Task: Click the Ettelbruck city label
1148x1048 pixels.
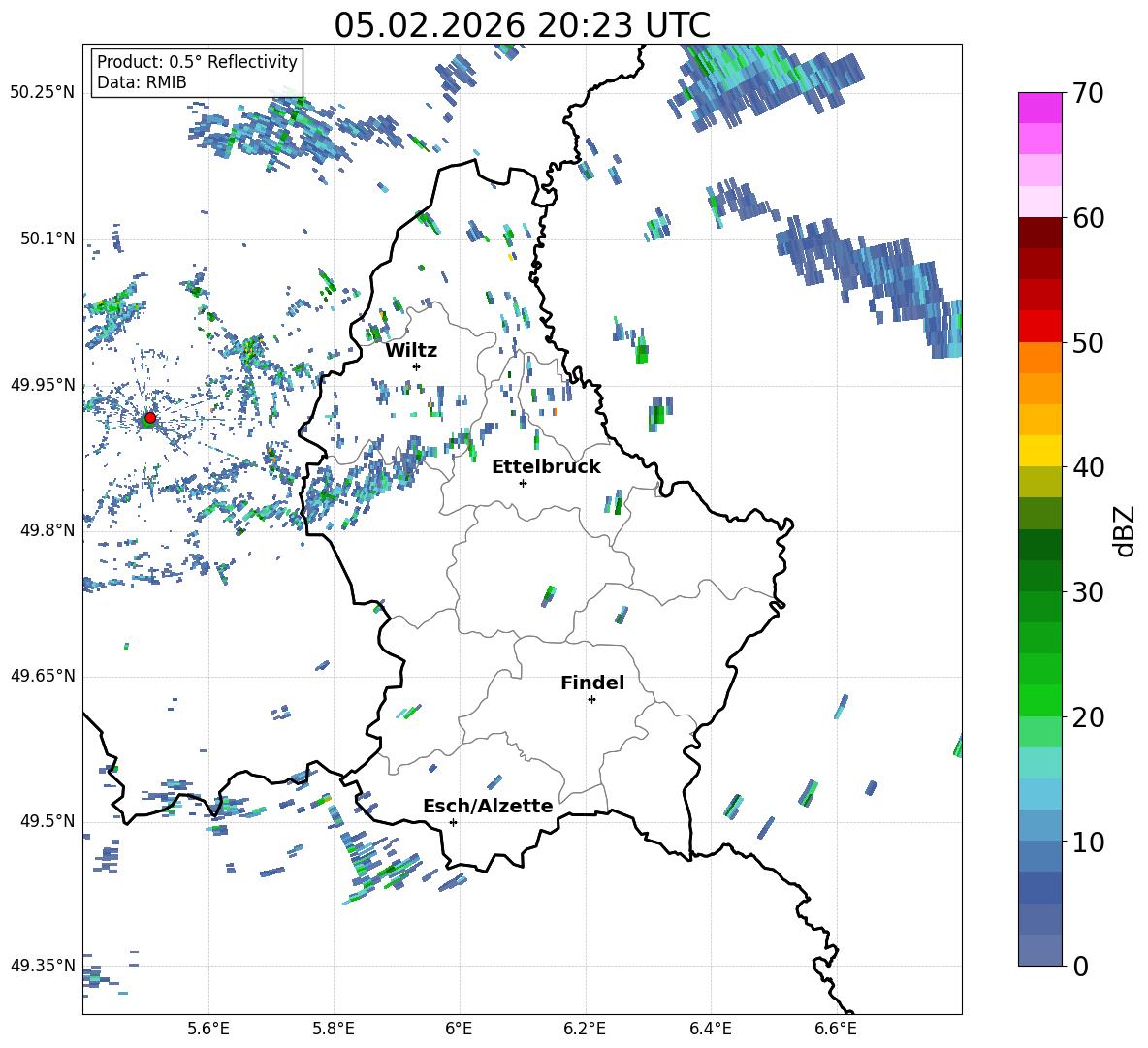Action: tap(546, 467)
